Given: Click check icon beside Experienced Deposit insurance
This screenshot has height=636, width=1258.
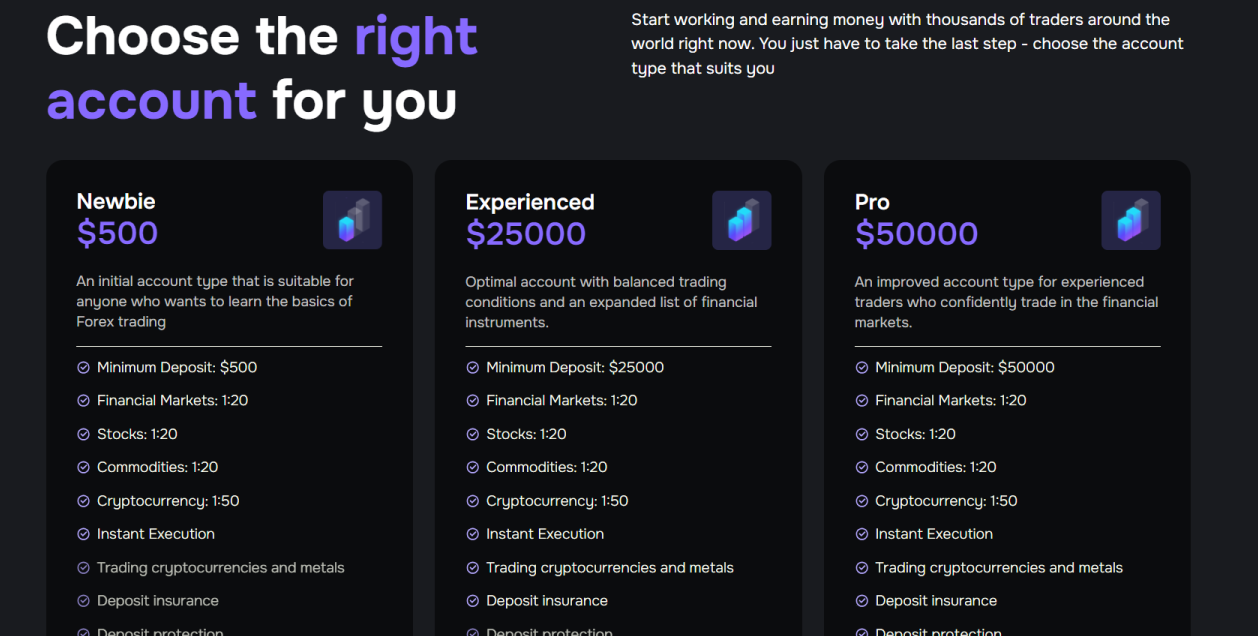Looking at the screenshot, I should 473,601.
